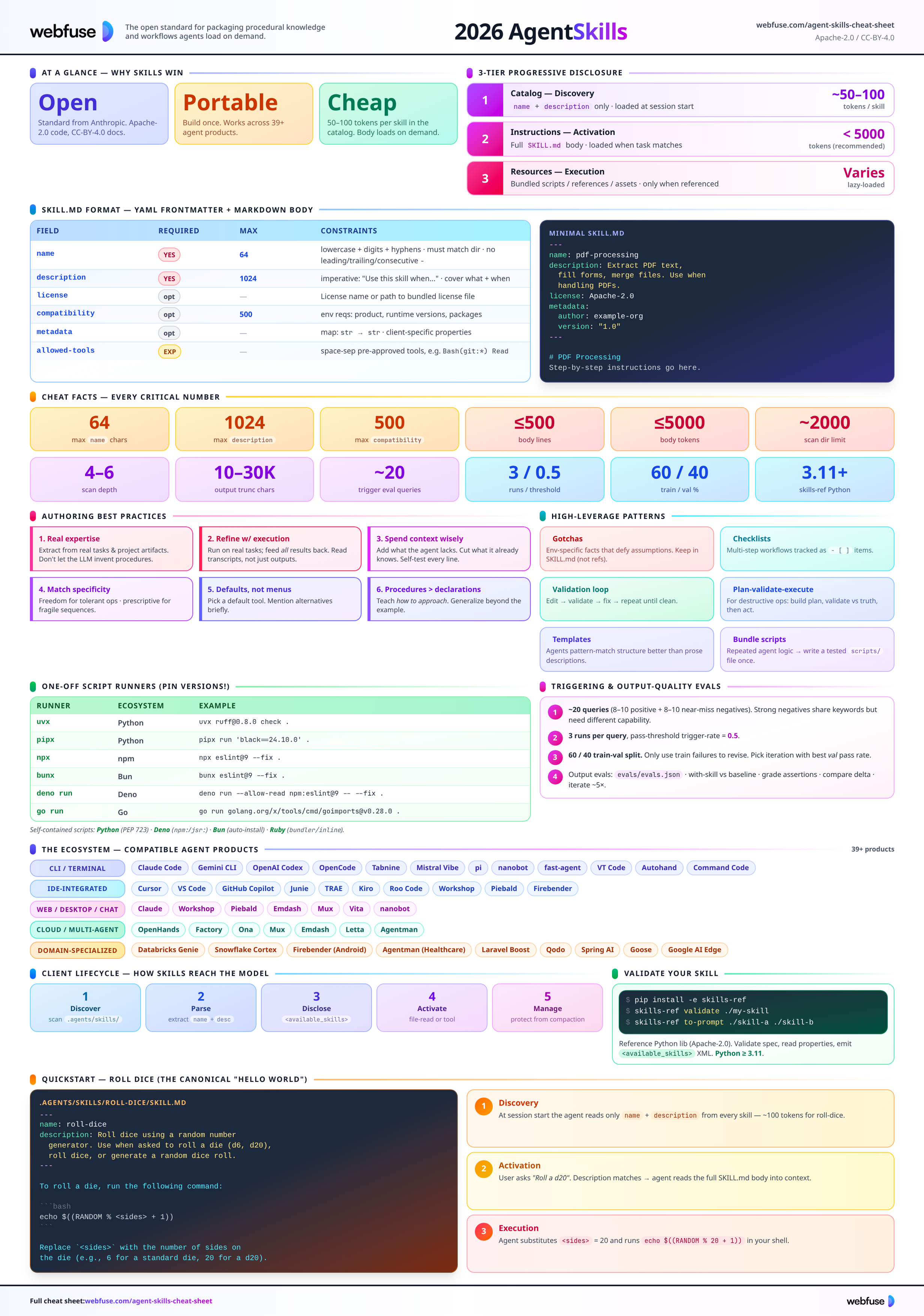Click the Databricks Genie product chip
The width and height of the screenshot is (924, 1316).
pyautogui.click(x=168, y=950)
